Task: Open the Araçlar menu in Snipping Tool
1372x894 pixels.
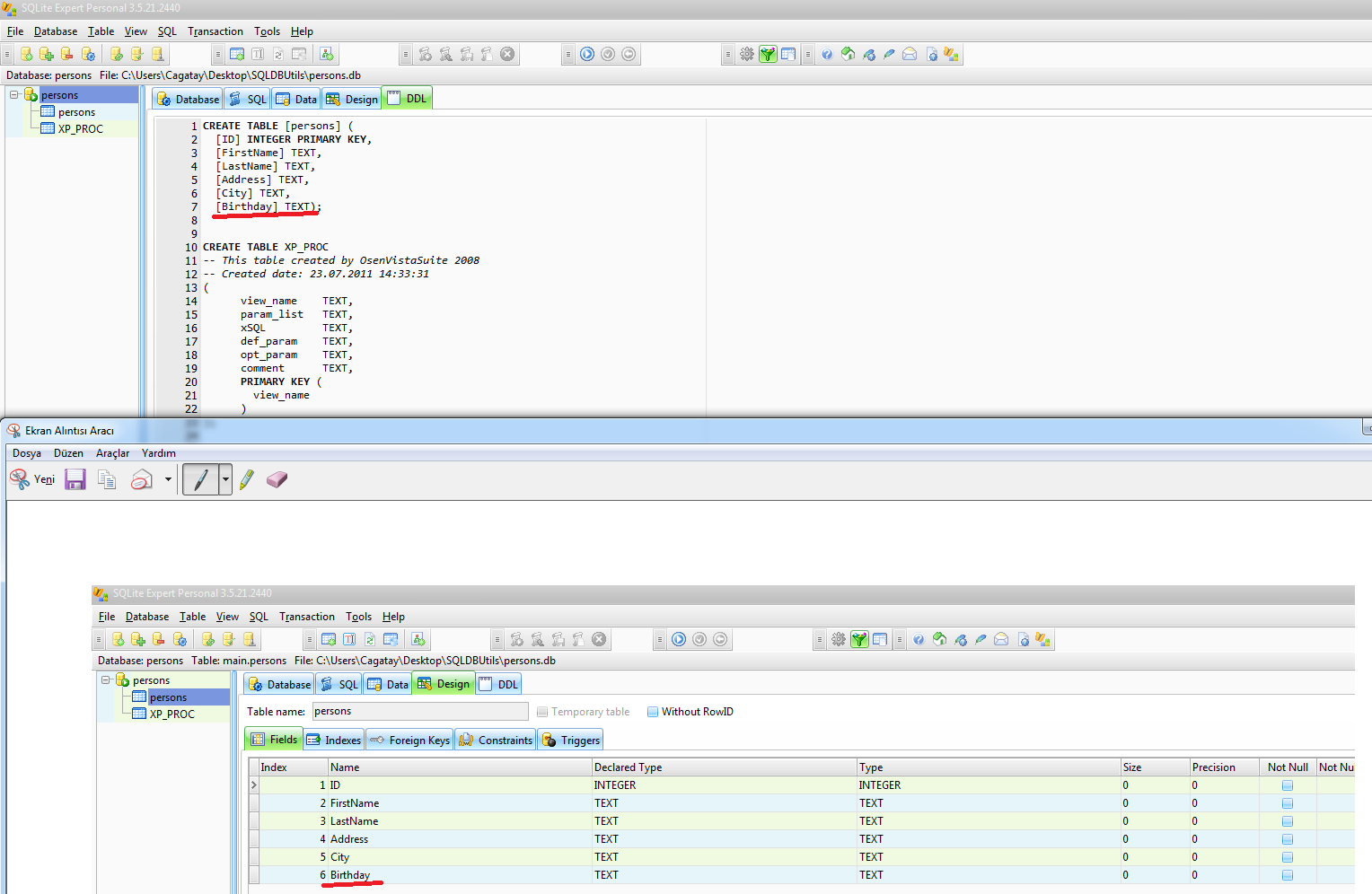Action: (112, 452)
